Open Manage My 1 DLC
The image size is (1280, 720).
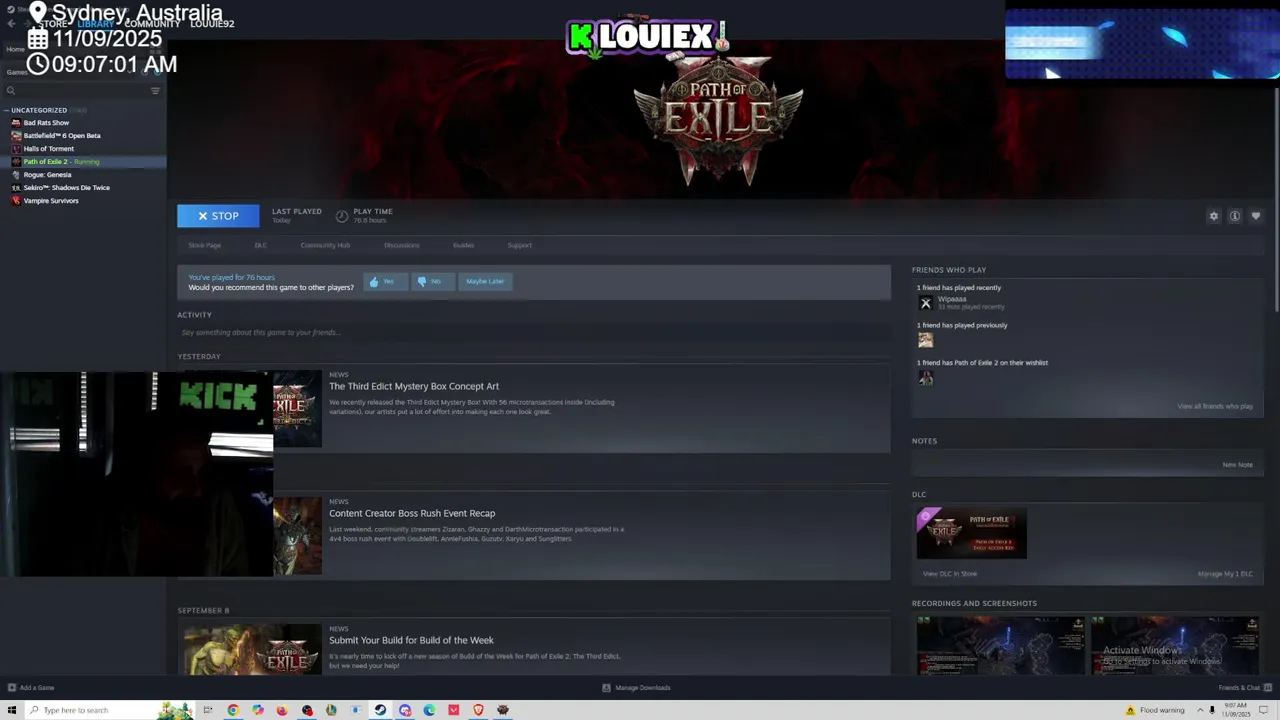1225,574
